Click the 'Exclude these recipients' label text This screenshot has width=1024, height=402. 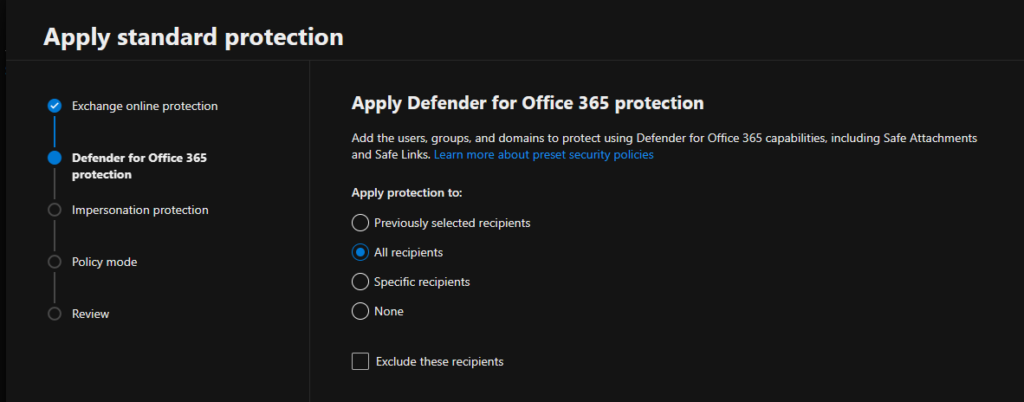[439, 362]
